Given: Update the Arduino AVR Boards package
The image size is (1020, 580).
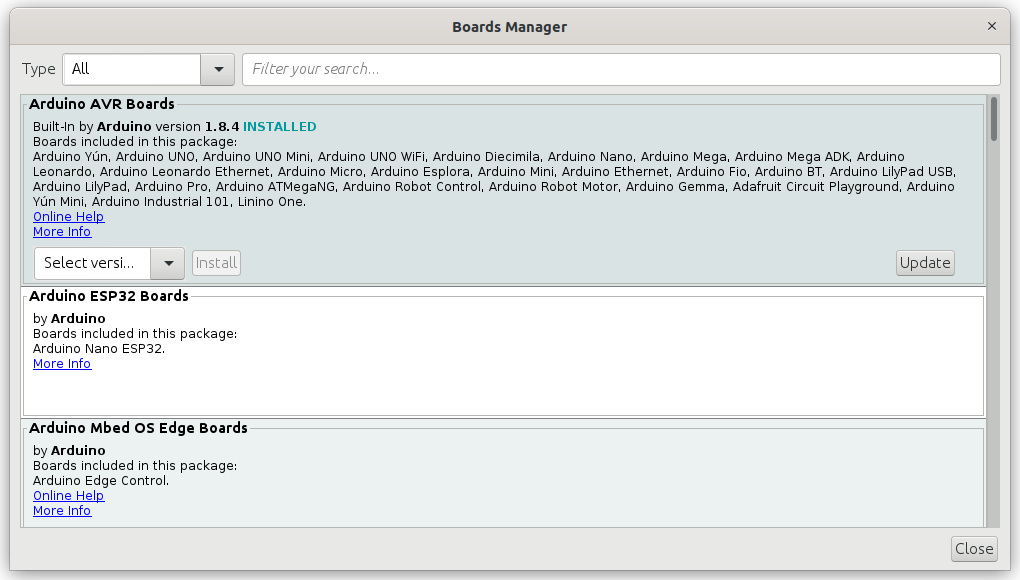Looking at the screenshot, I should pyautogui.click(x=925, y=263).
